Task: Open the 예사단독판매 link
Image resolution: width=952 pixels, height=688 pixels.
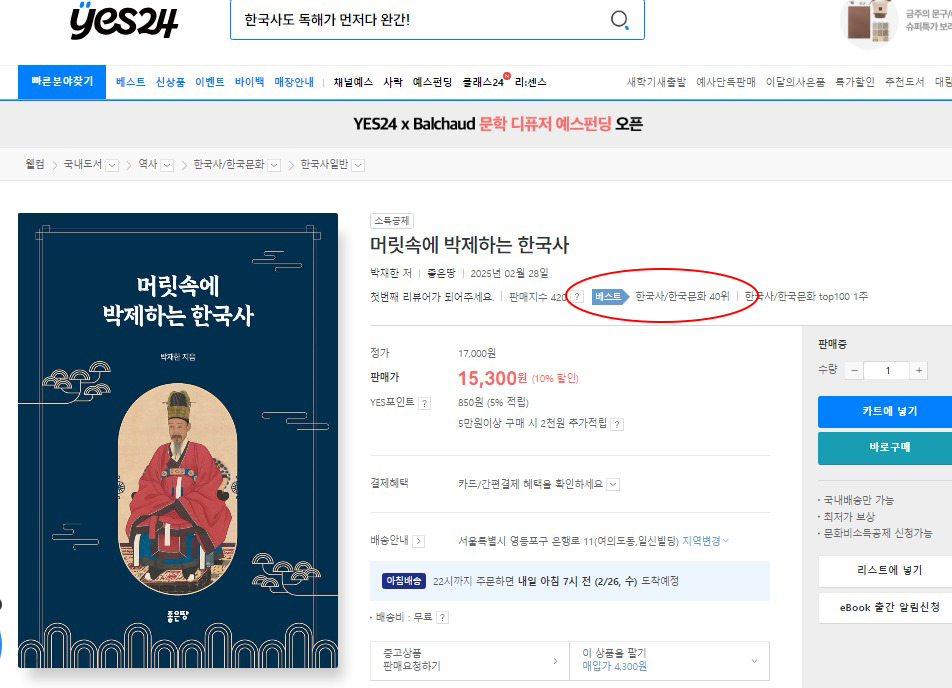Action: (726, 82)
